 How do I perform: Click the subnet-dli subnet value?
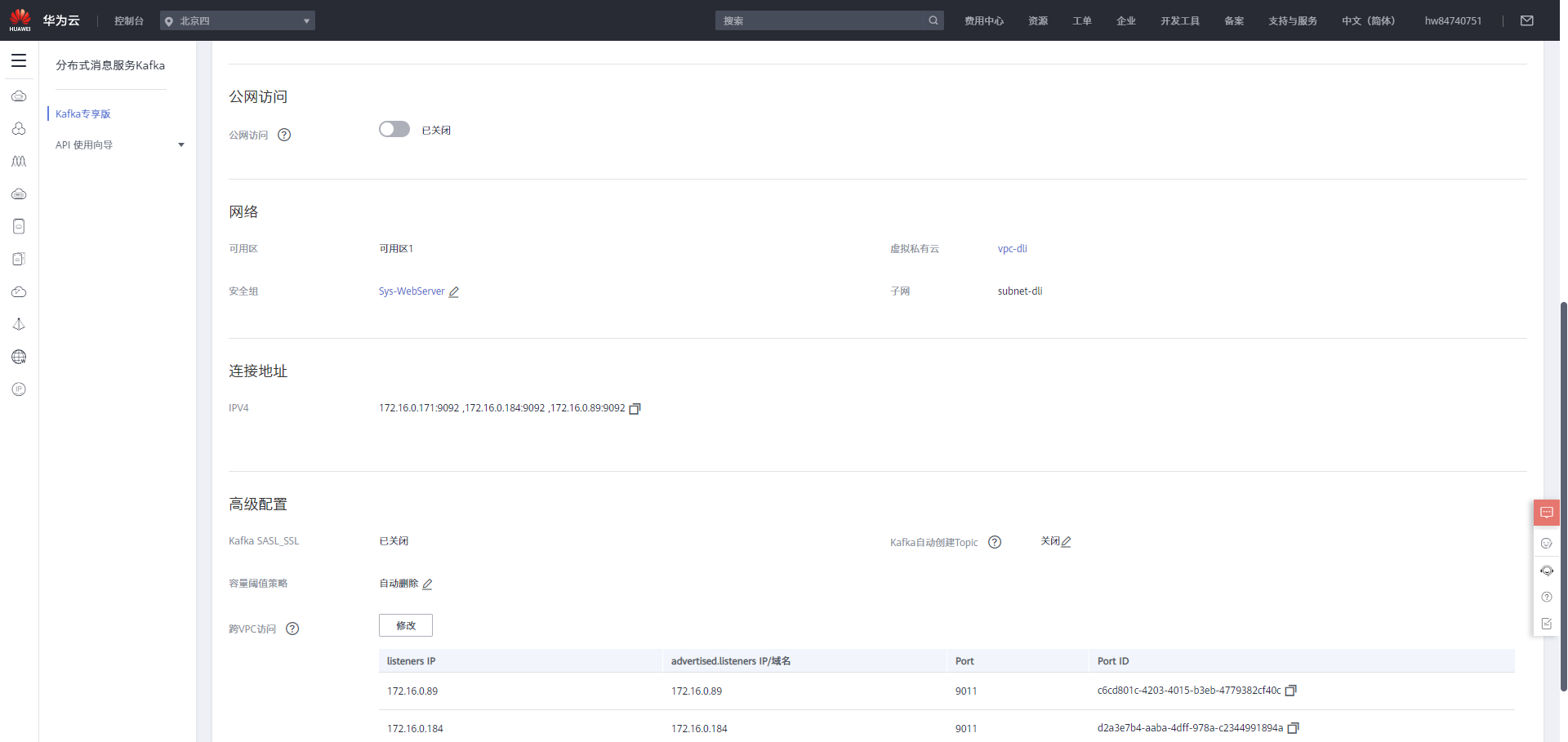[x=1020, y=291]
